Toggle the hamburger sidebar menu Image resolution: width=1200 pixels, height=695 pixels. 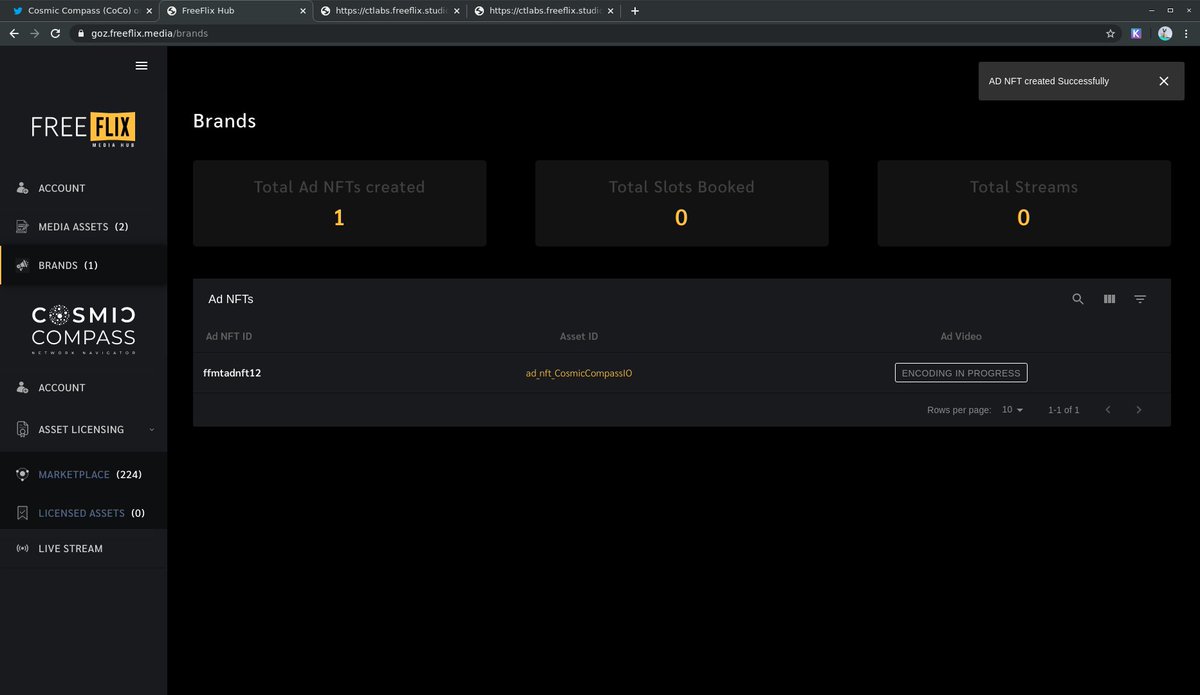(x=141, y=66)
